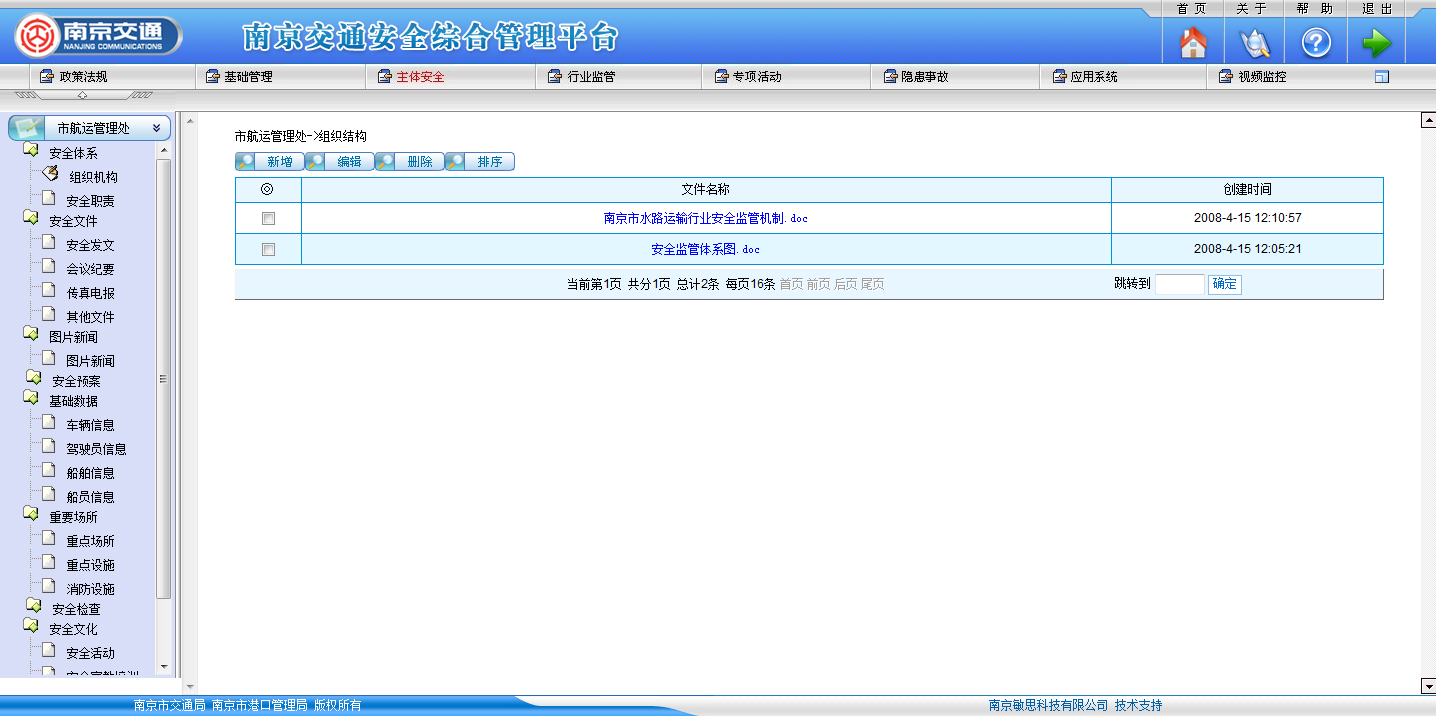Viewport: 1436px width, 716px height.
Task: Click the Help question mark icon
Action: tap(1315, 43)
